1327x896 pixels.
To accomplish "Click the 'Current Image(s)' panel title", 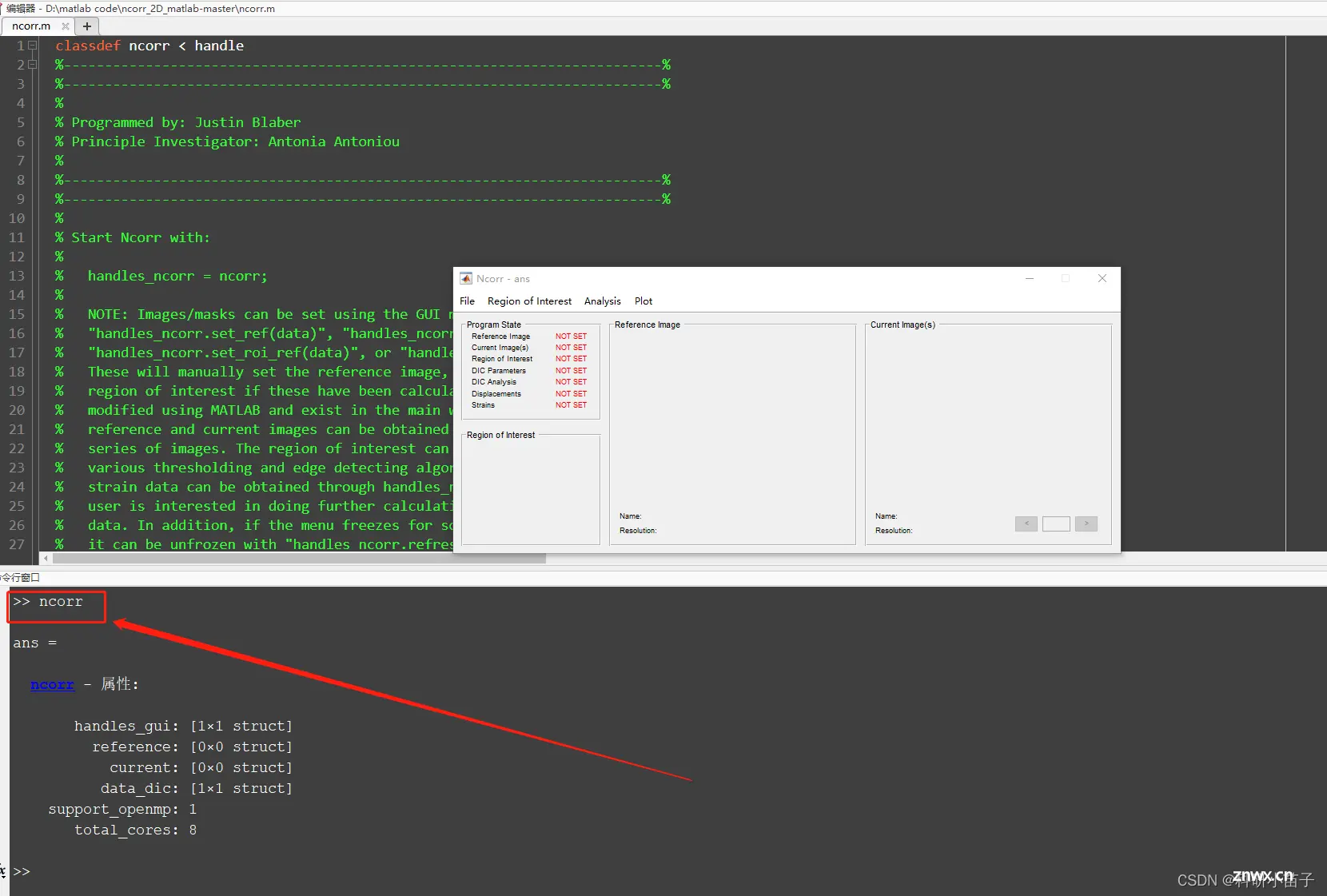I will click(903, 325).
